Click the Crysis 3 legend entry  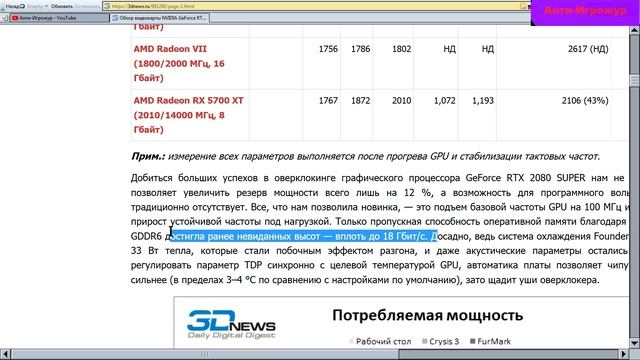pyautogui.click(x=440, y=341)
